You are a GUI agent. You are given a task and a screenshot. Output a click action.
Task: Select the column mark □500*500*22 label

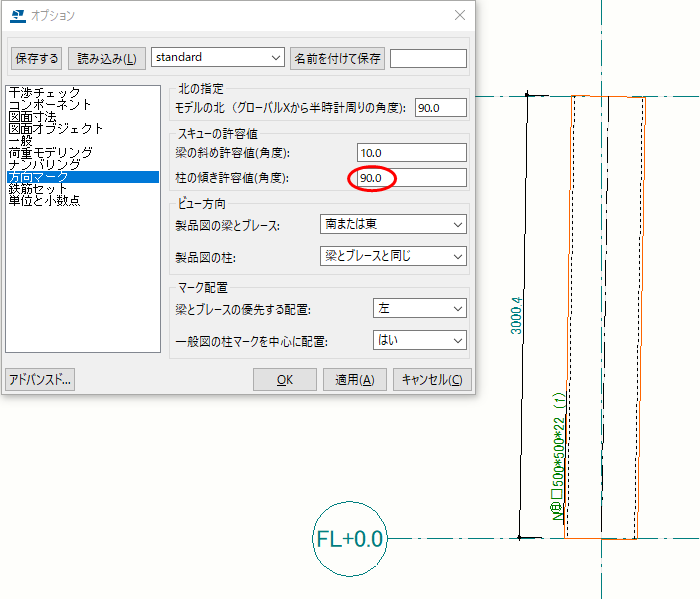(558, 457)
